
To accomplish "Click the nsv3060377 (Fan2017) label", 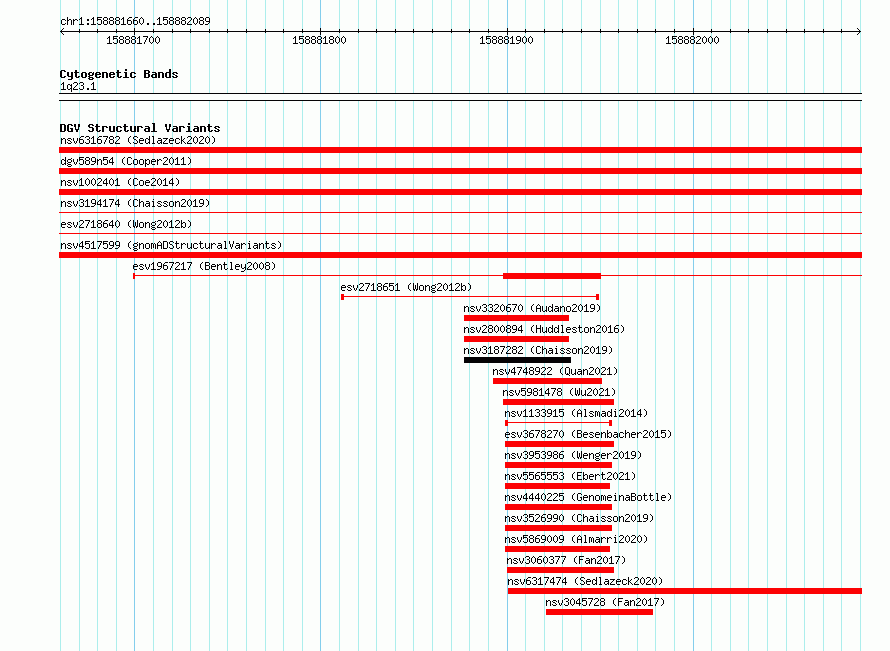I will click(x=566, y=560).
